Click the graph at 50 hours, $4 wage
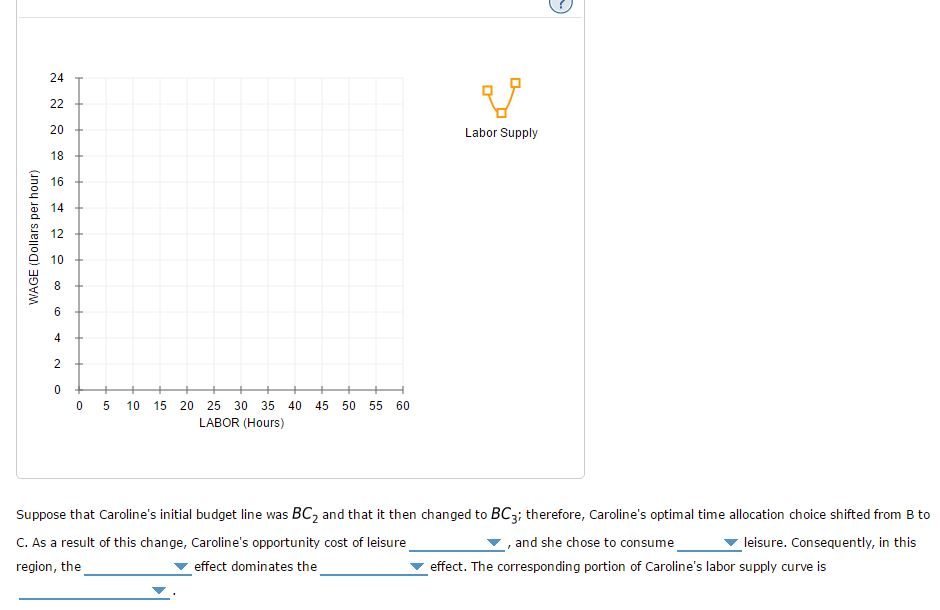 click(349, 337)
